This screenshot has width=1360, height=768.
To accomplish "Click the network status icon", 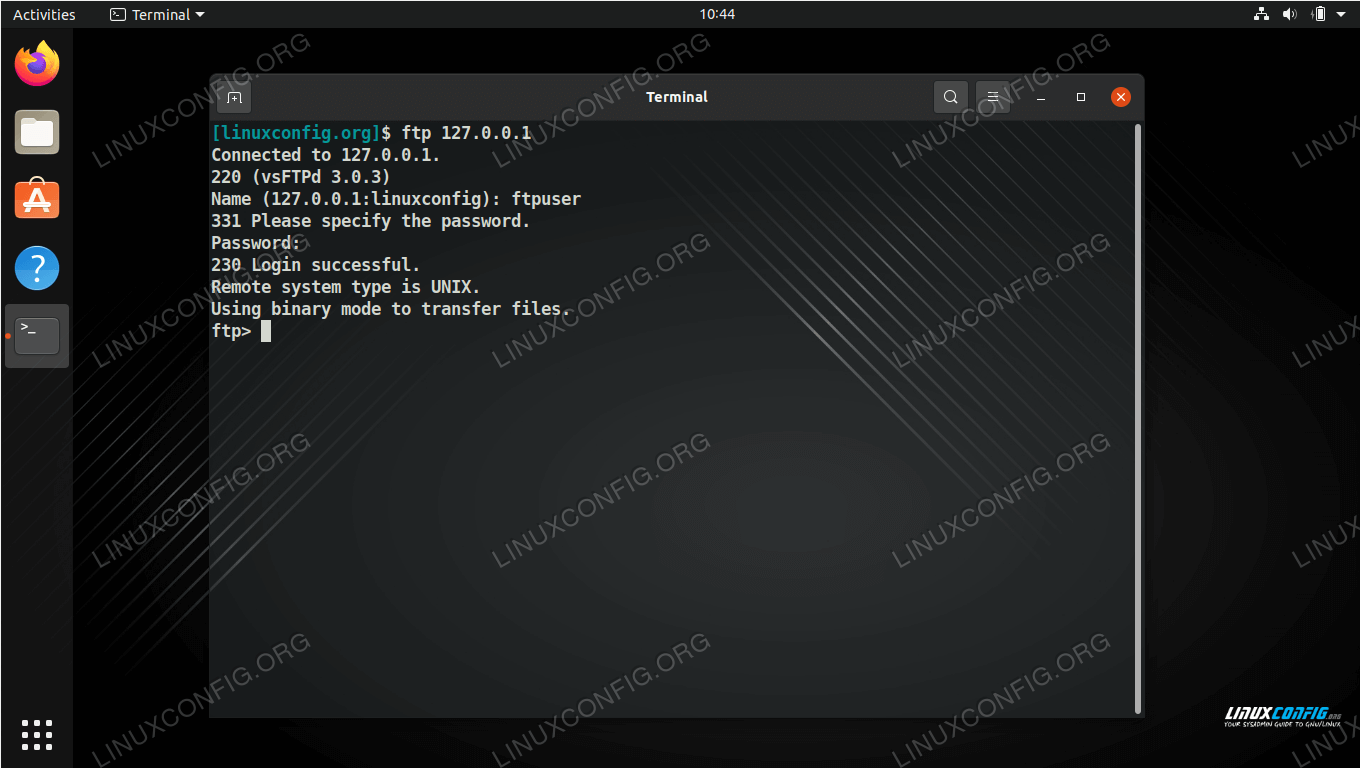I will click(1261, 14).
